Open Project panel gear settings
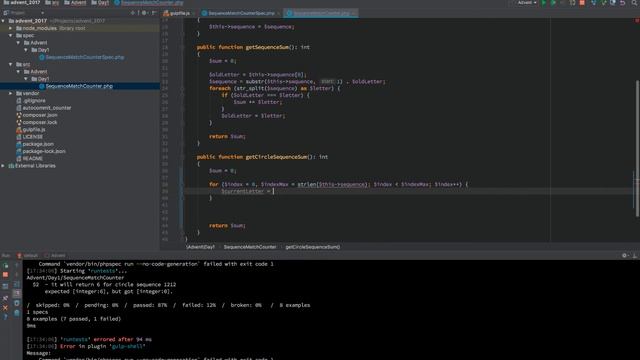640x360 pixels. (x=144, y=13)
